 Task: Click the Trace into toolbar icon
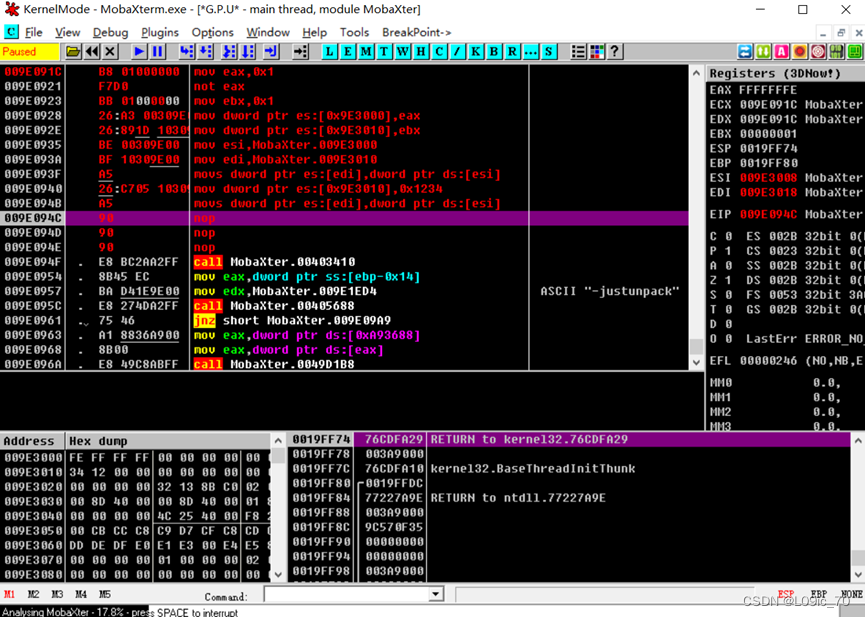229,52
